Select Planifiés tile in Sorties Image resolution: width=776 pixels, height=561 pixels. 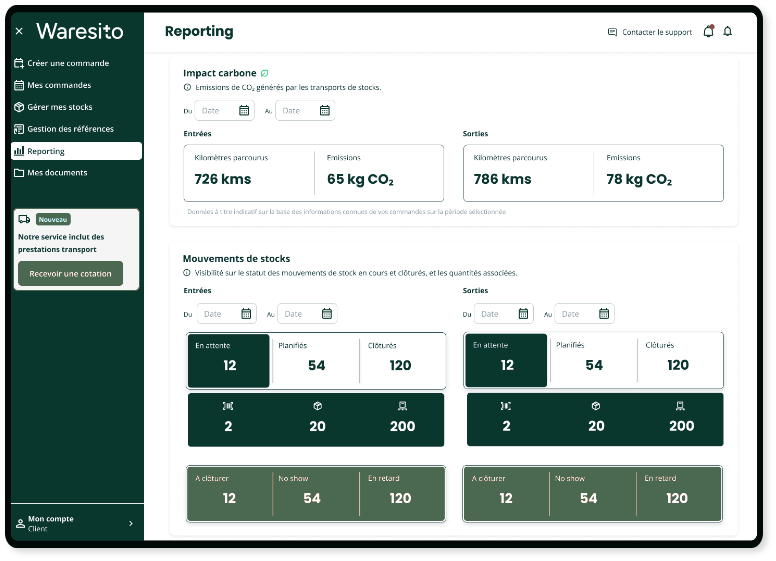(594, 360)
